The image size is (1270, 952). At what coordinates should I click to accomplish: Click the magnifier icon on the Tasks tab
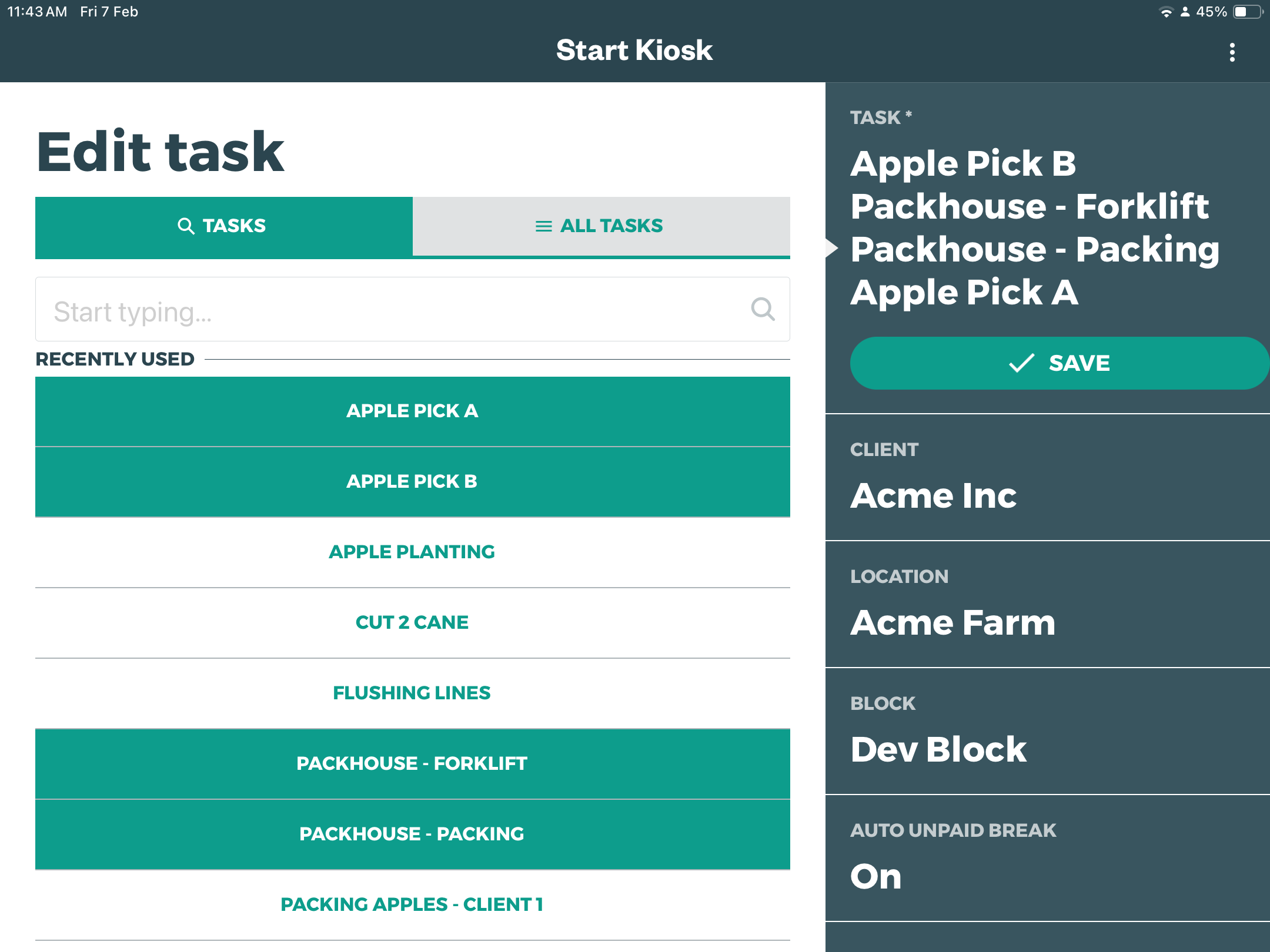tap(186, 226)
